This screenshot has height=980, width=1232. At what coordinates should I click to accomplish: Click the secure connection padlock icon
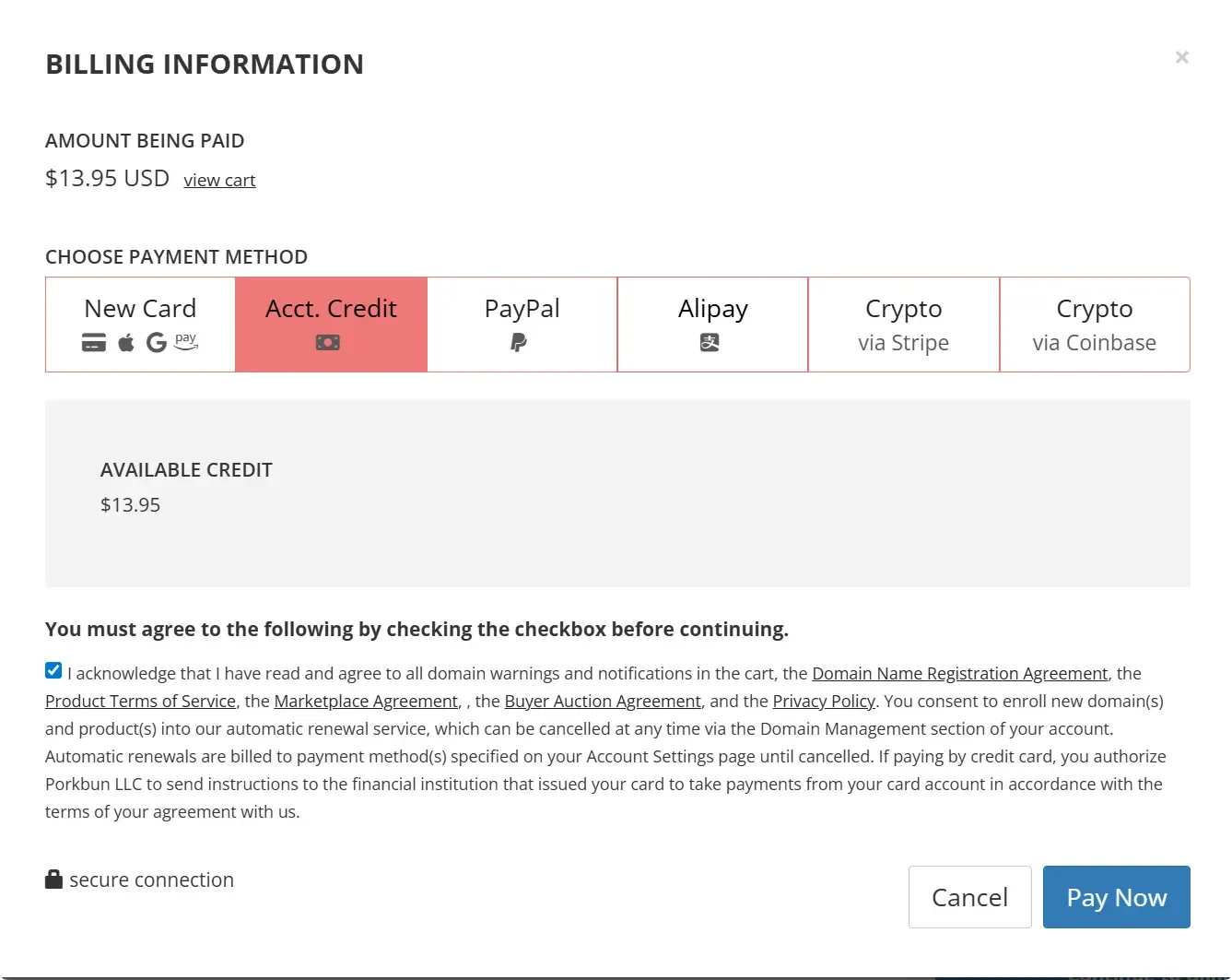pyautogui.click(x=53, y=880)
